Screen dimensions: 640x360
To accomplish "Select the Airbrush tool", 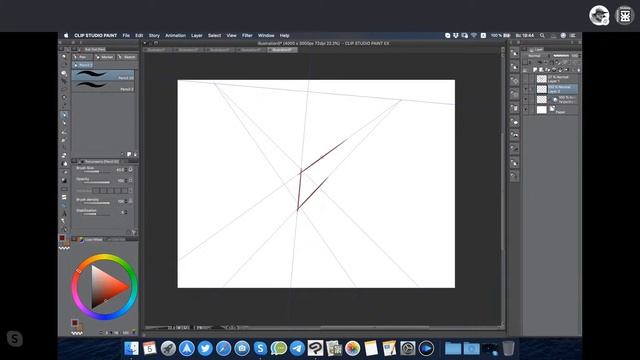I will click(x=64, y=140).
